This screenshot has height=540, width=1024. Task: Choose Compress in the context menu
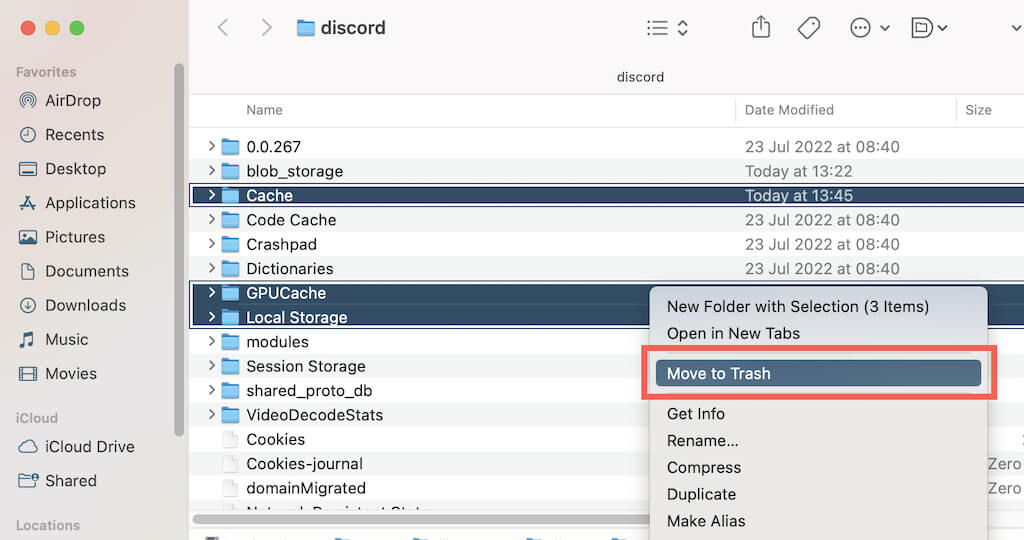click(x=703, y=467)
